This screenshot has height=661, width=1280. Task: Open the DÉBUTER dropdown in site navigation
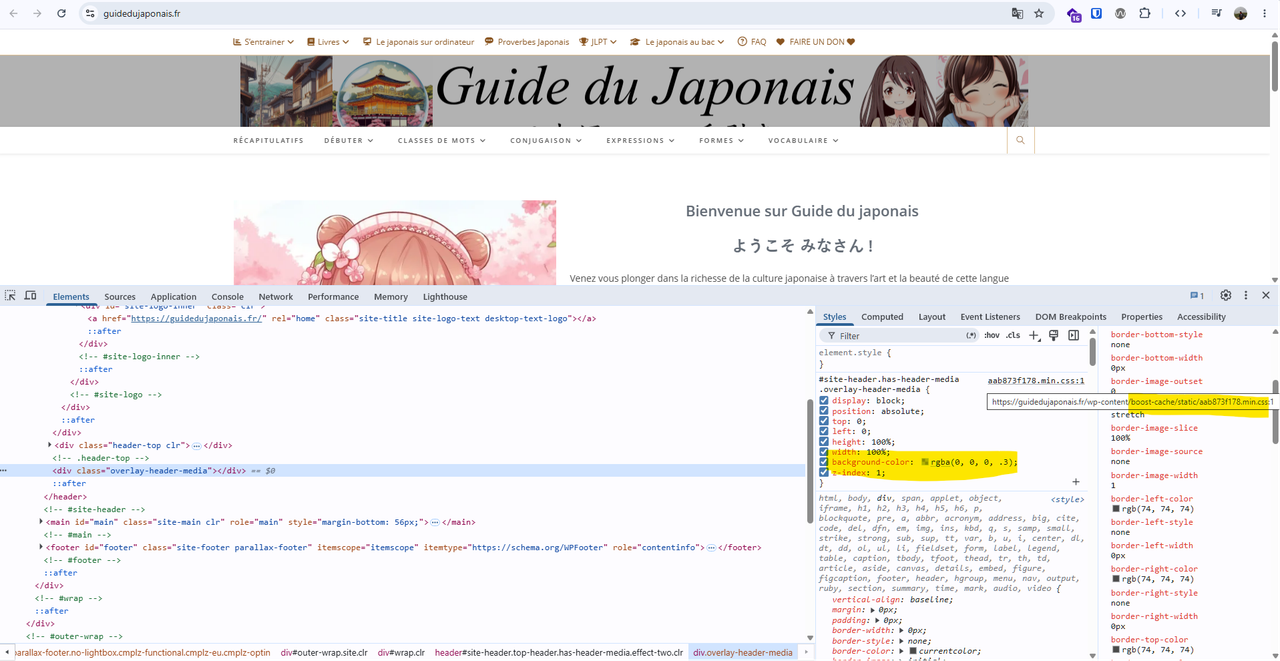[x=348, y=141]
